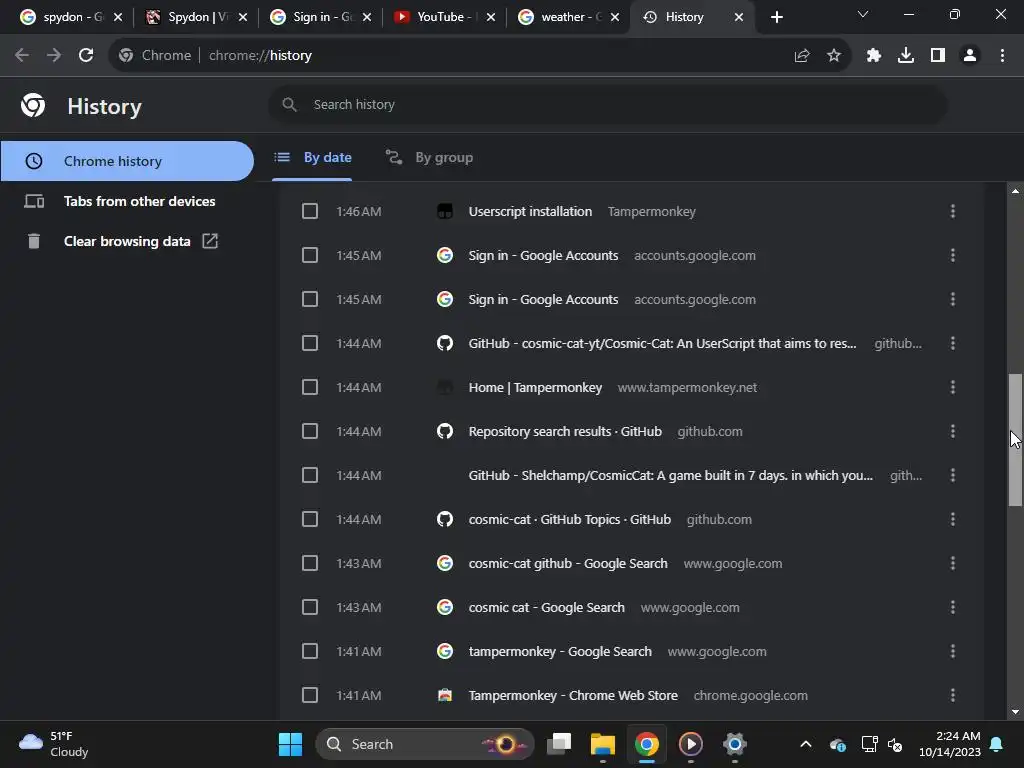1024x768 pixels.
Task: Open Clear browsing data link
Action: tap(127, 241)
